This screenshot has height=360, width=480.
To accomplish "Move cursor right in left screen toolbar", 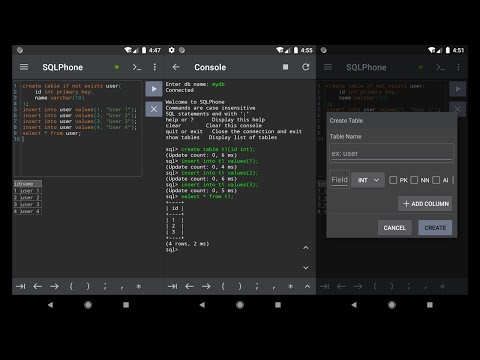I will 54,286.
